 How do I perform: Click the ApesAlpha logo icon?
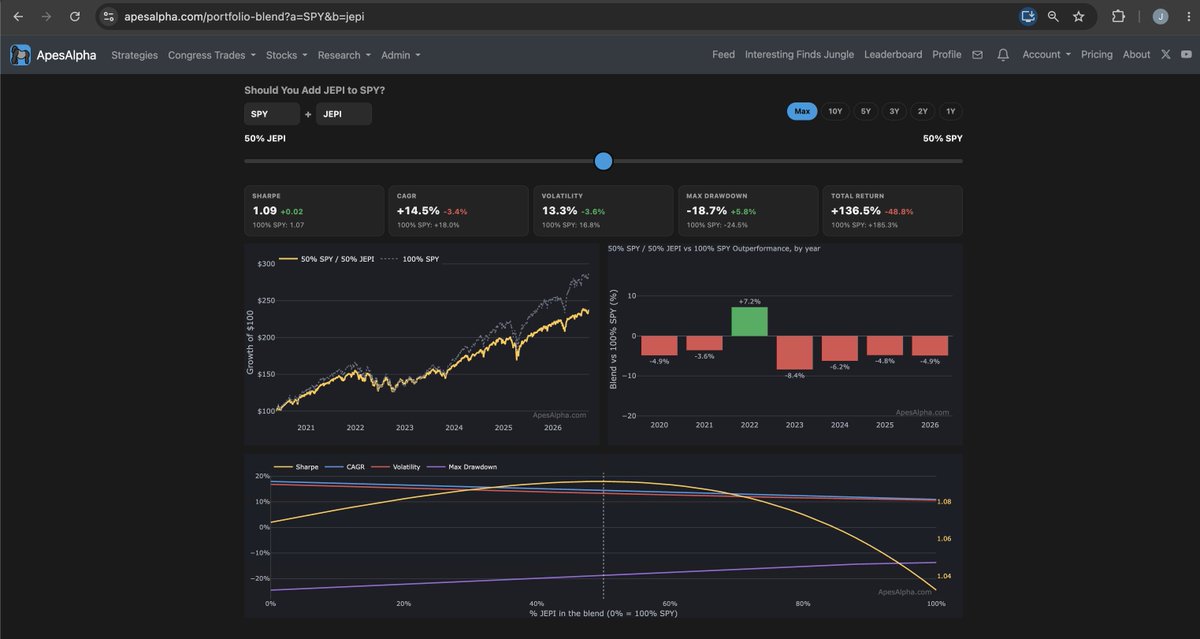click(20, 55)
